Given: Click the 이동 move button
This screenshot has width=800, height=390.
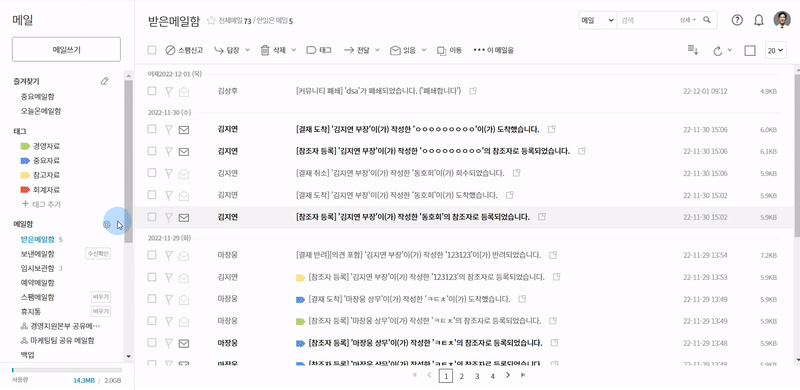Looking at the screenshot, I should (449, 50).
